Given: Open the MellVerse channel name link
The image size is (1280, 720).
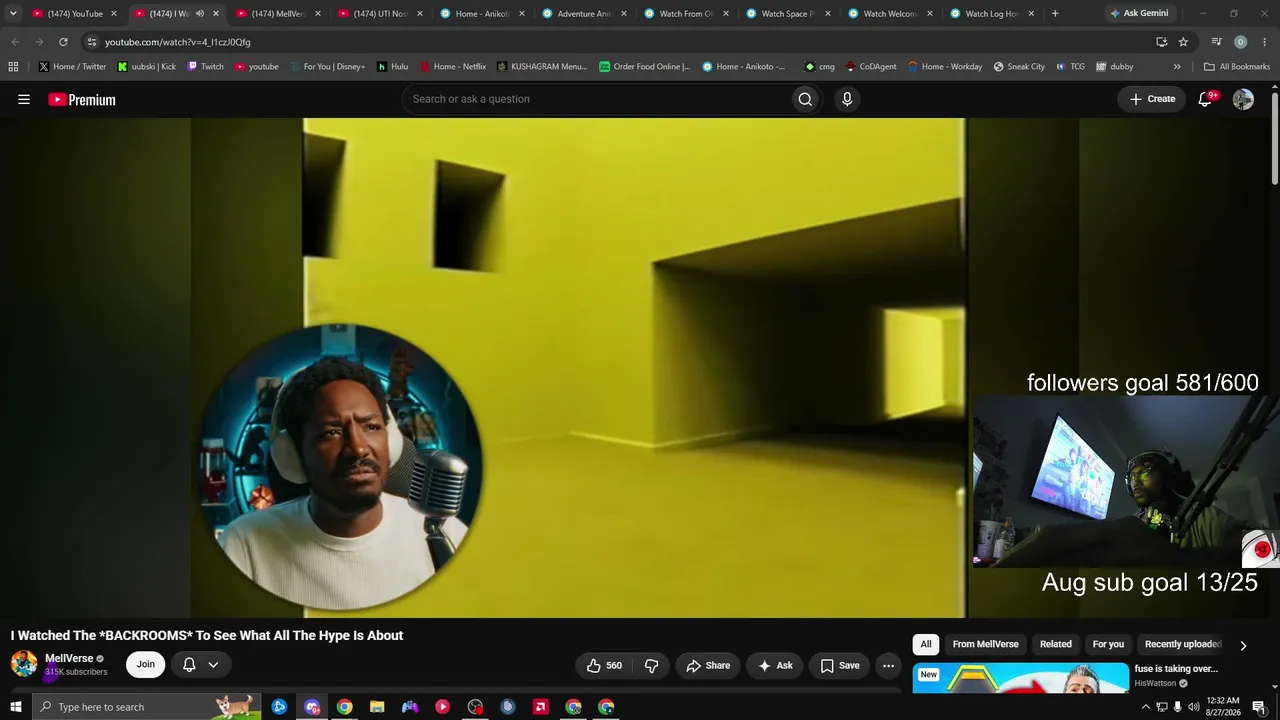Looking at the screenshot, I should point(69,658).
